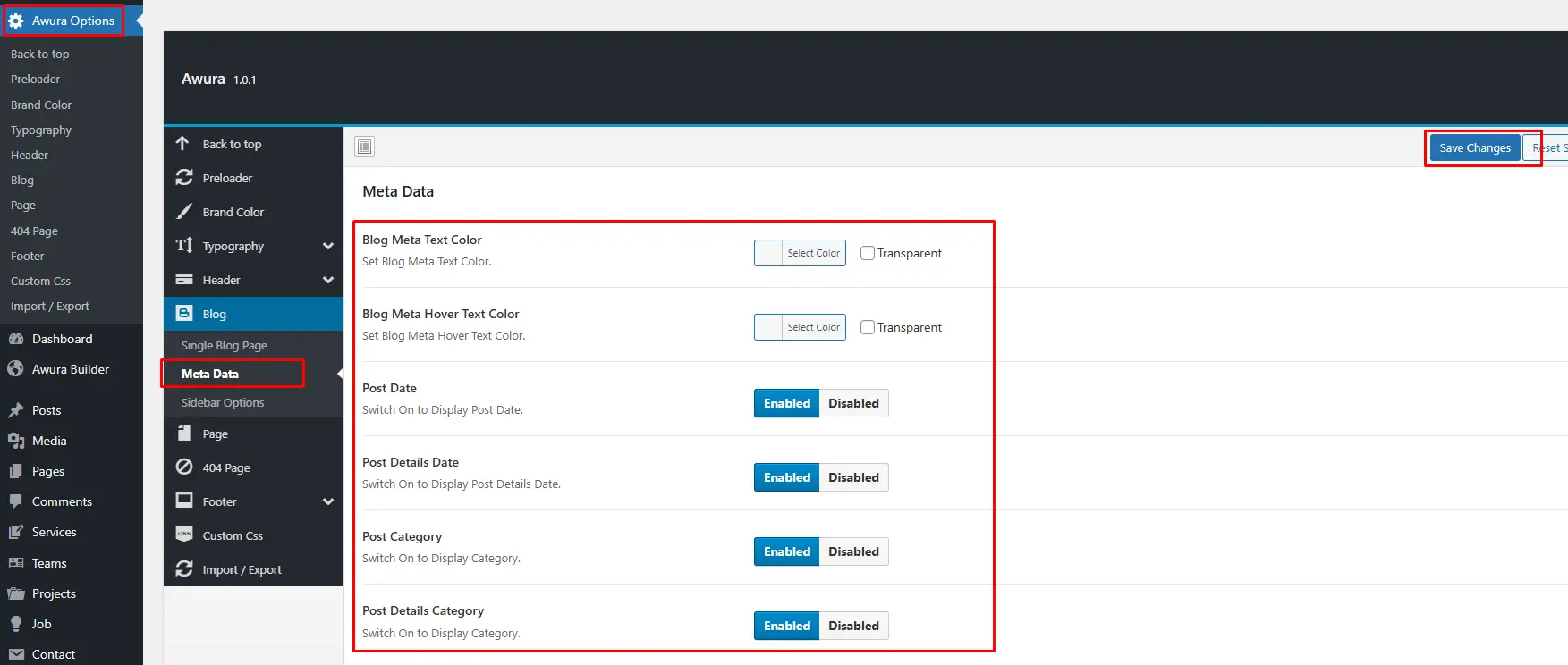Expand the Header section chevron
The width and height of the screenshot is (1568, 665).
pyautogui.click(x=328, y=280)
